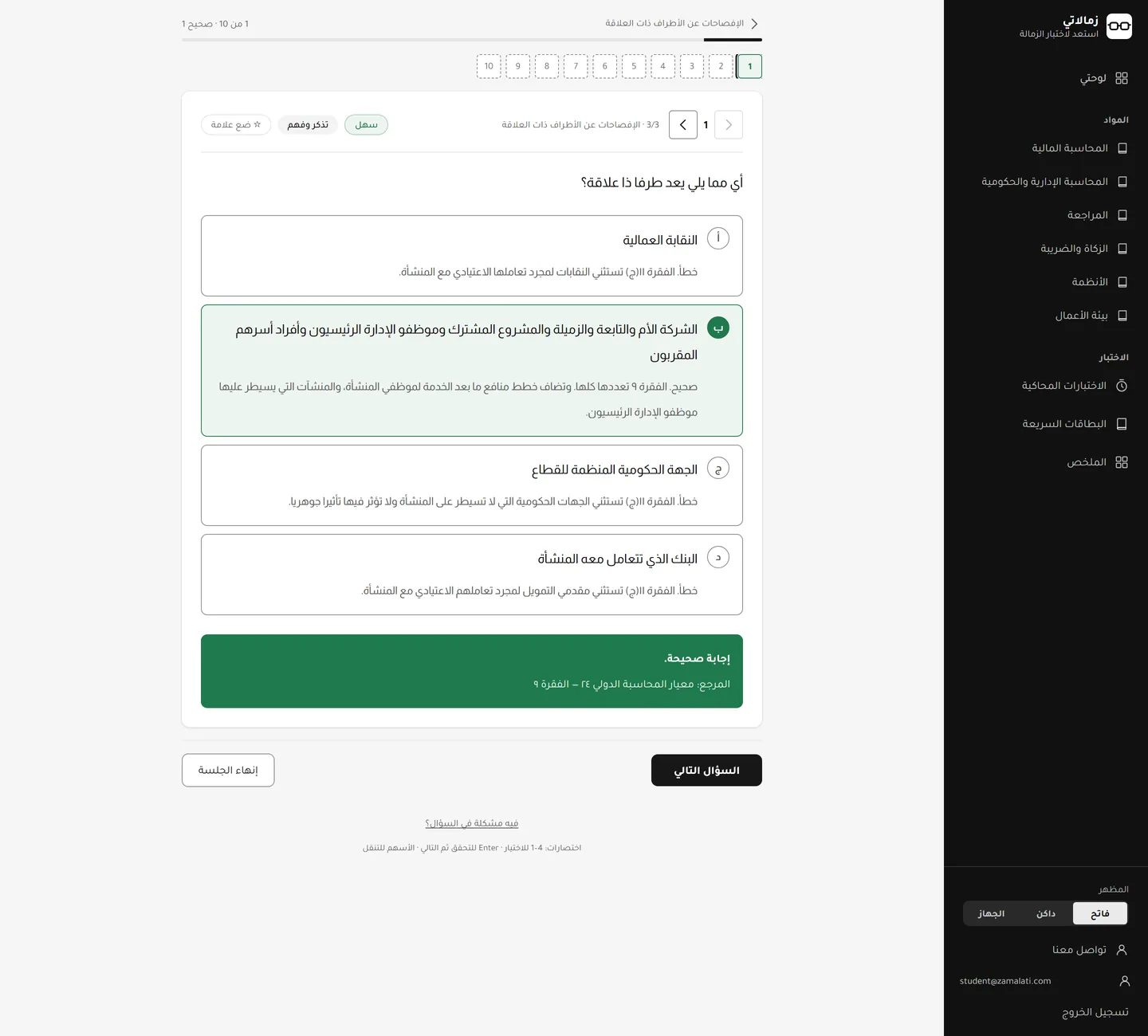Image resolution: width=1148 pixels, height=1036 pixels.
Task: Select answer أ النقابة العمالية
Action: (472, 256)
